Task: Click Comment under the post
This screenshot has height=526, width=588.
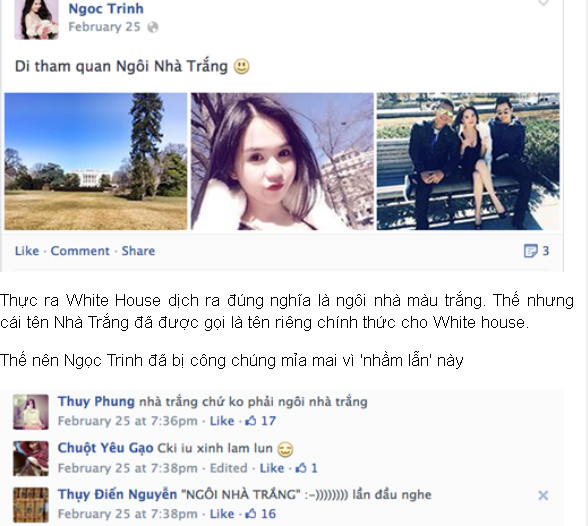Action: click(x=80, y=251)
